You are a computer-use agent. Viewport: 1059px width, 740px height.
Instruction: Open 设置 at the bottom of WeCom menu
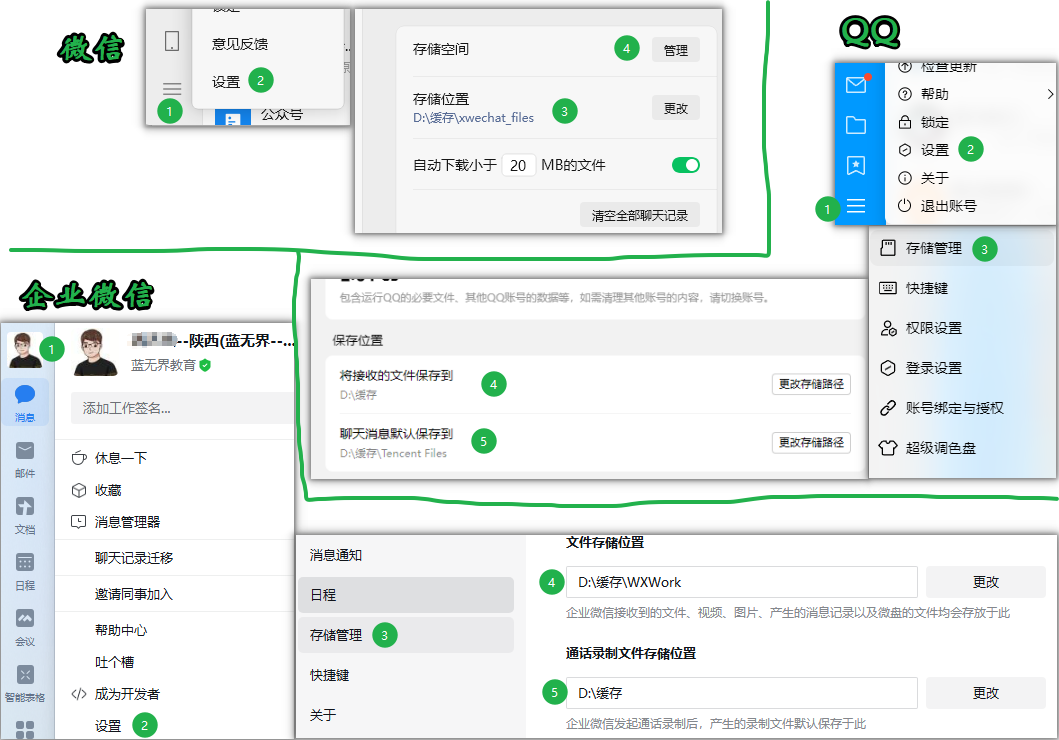click(x=108, y=726)
